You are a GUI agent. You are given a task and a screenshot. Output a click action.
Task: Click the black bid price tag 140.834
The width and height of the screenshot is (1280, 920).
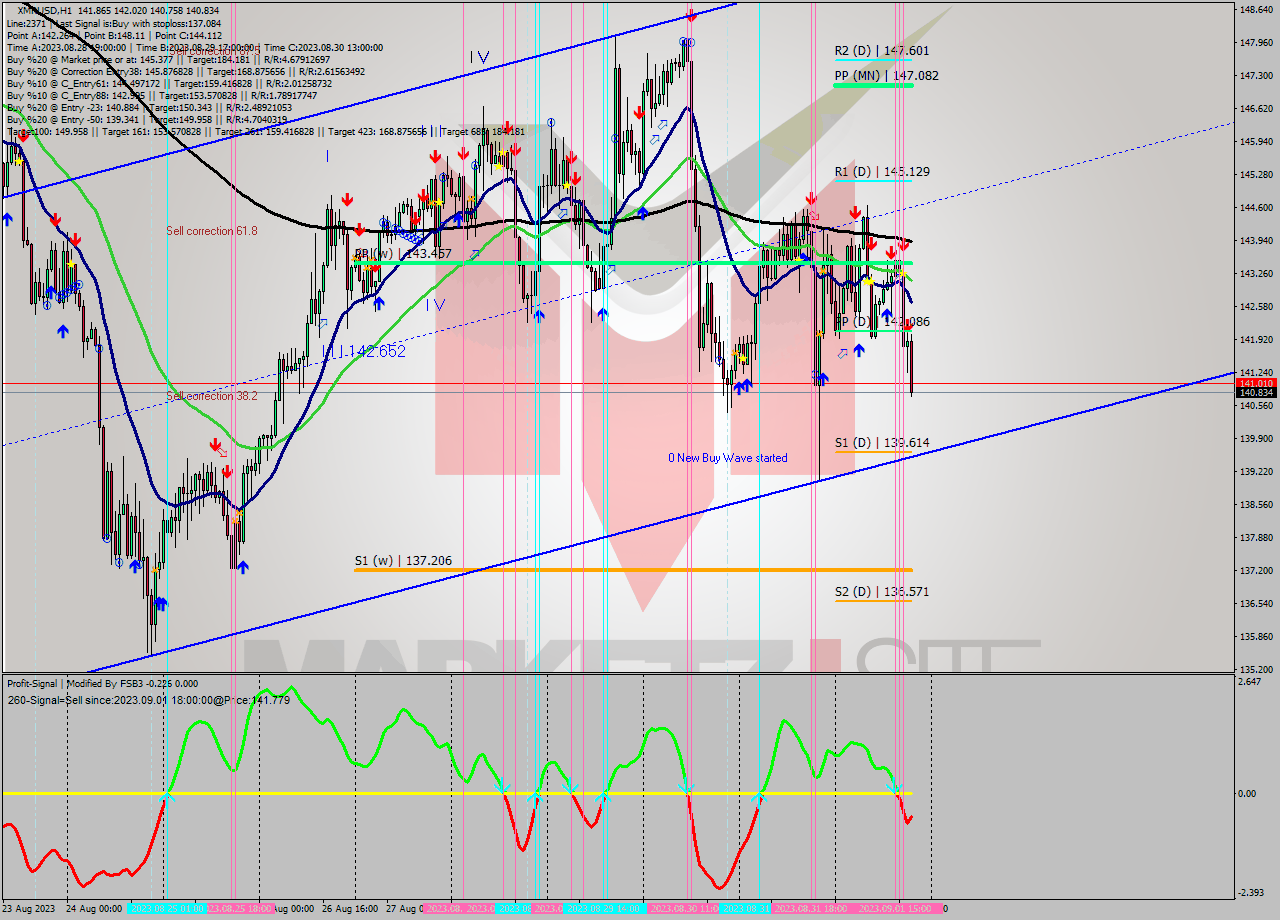tap(1256, 393)
